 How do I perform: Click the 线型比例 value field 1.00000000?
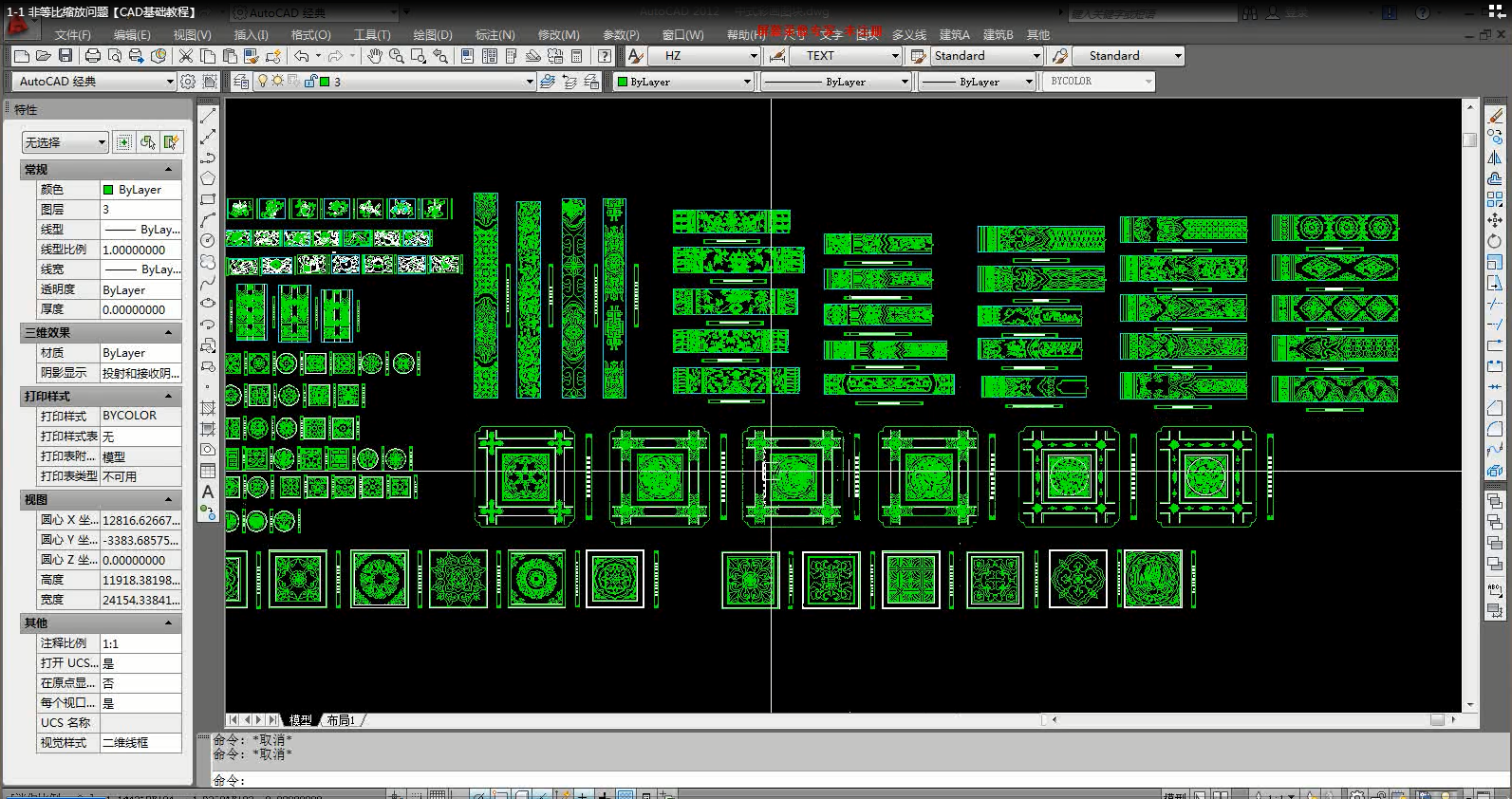tap(140, 250)
